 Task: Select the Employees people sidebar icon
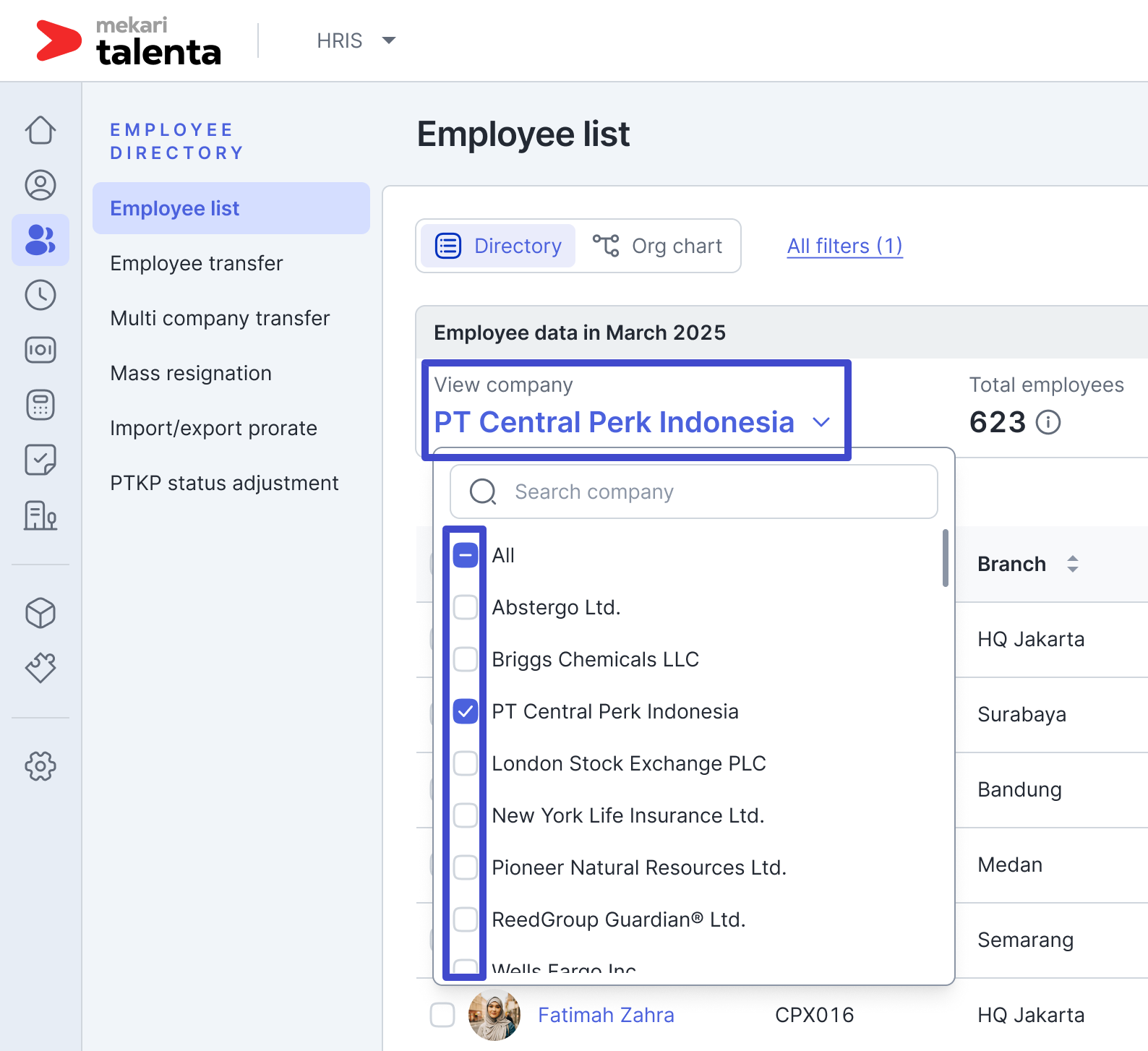click(x=40, y=240)
